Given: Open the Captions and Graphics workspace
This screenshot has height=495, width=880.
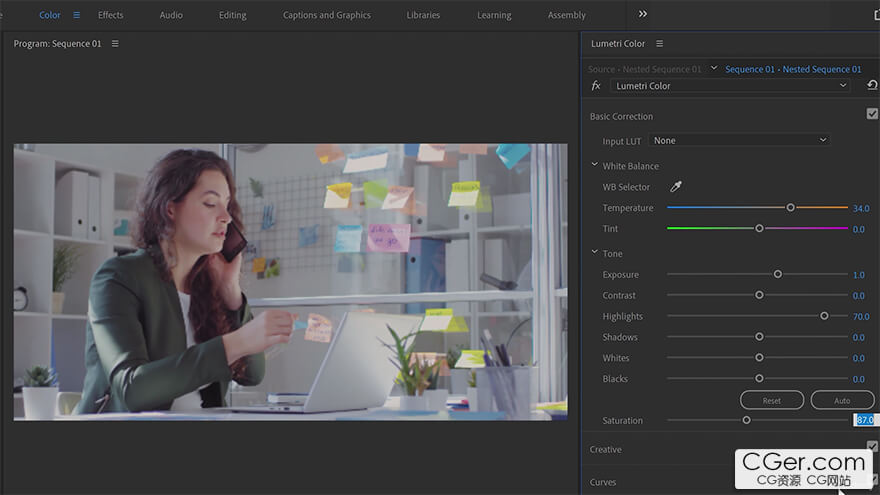Looking at the screenshot, I should [x=327, y=15].
